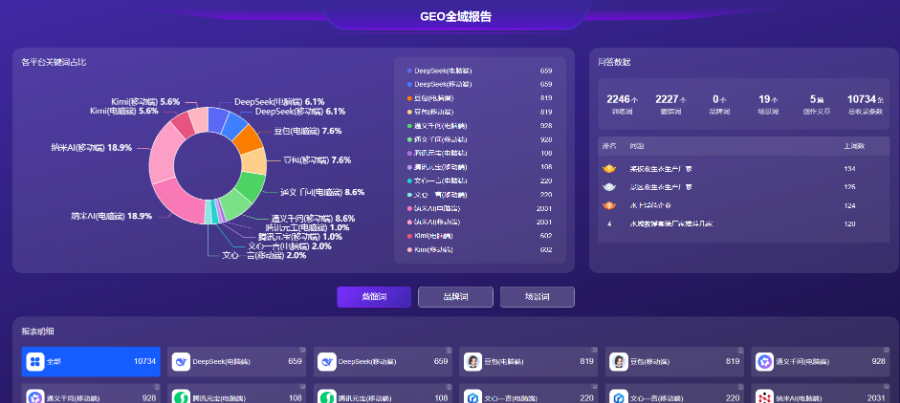Open the 豆包(电脑端) 819 card
Image resolution: width=900 pixels, height=403 pixels.
(529, 362)
